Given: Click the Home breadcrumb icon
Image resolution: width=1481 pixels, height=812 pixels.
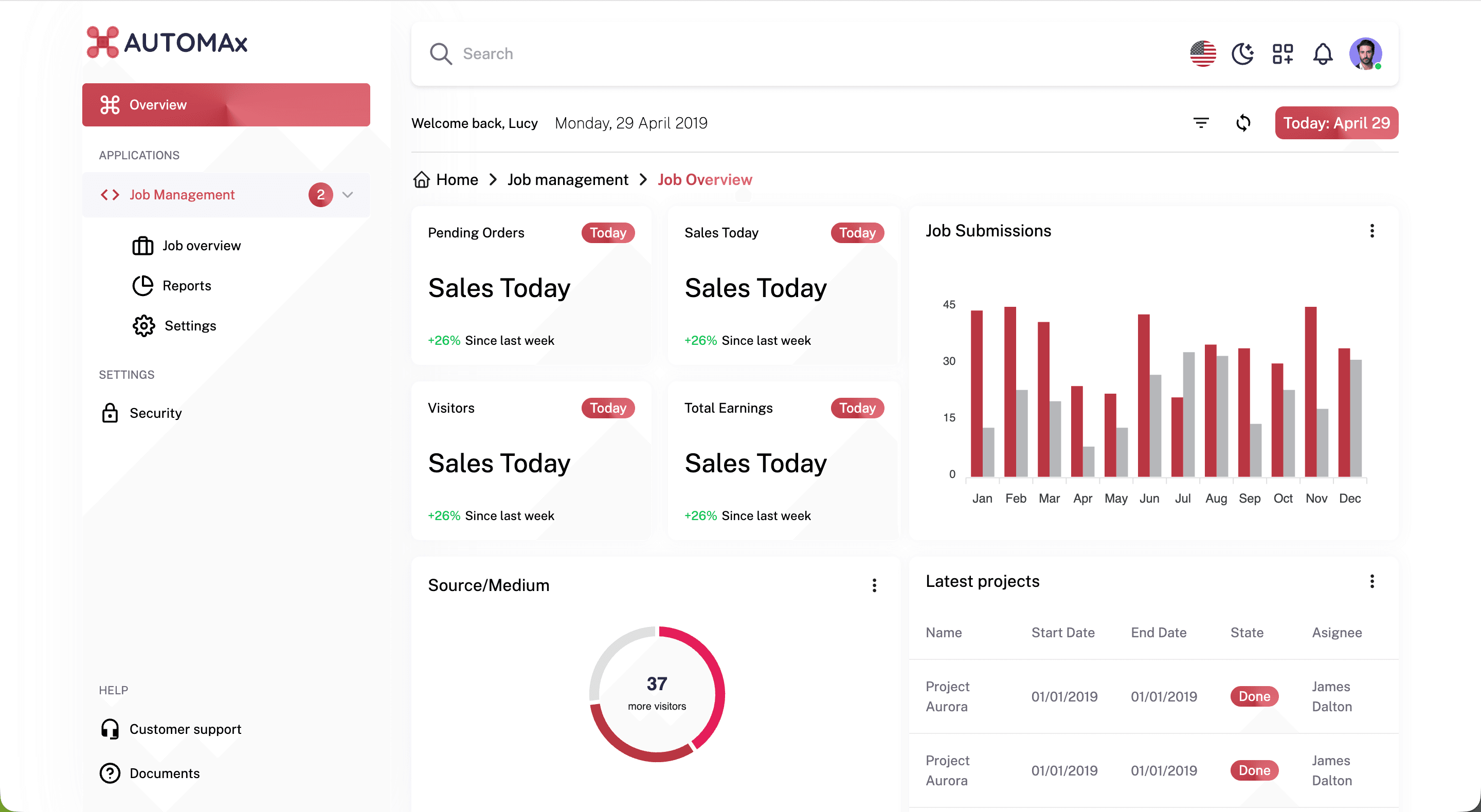Looking at the screenshot, I should (x=422, y=180).
